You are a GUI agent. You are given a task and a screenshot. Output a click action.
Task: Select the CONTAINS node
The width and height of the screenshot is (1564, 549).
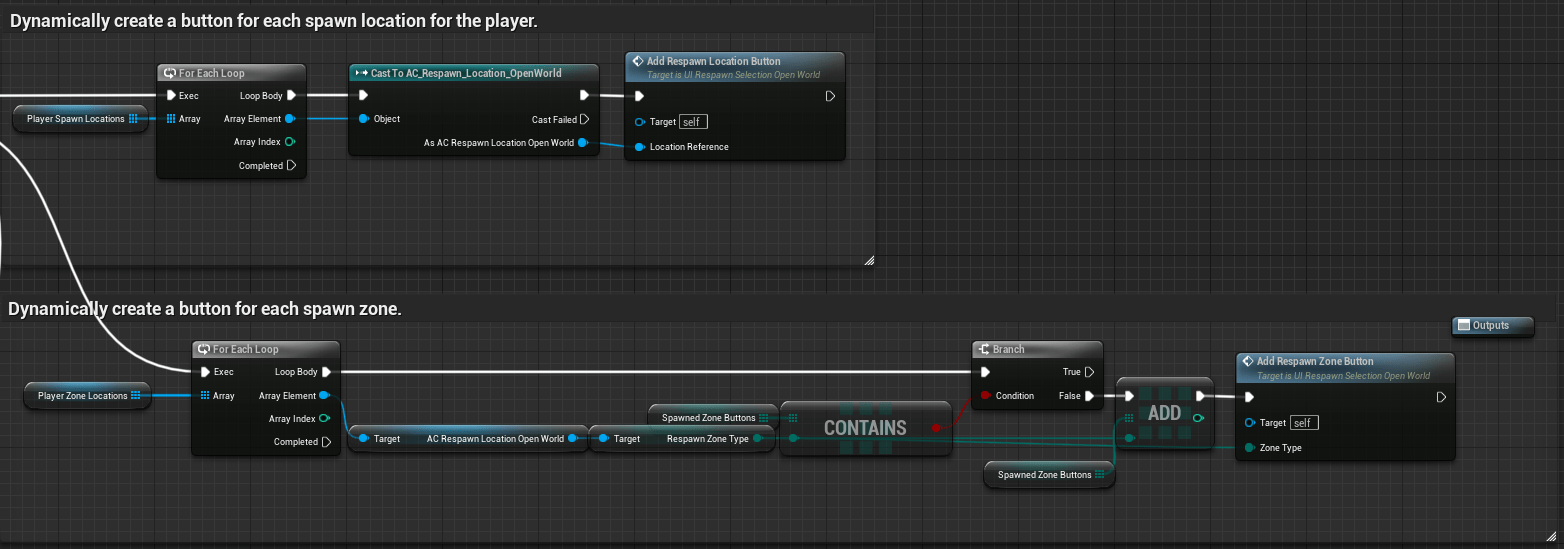click(865, 428)
